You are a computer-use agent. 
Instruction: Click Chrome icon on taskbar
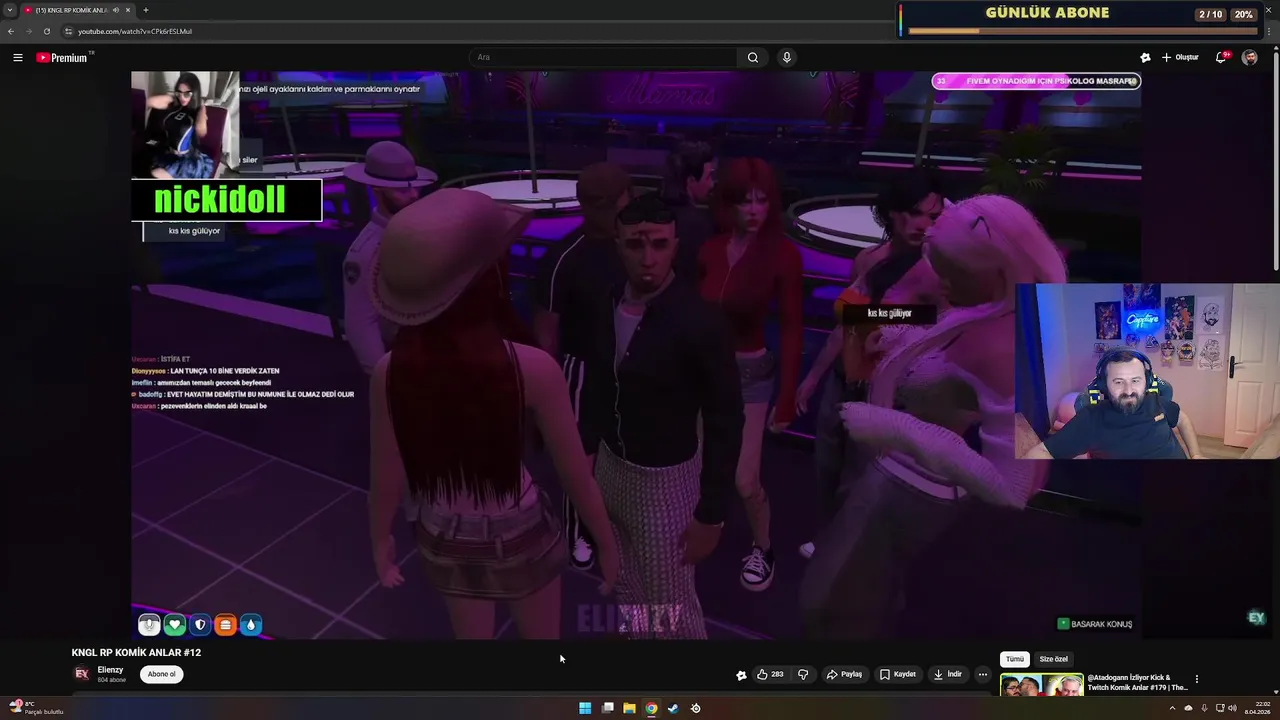651,708
